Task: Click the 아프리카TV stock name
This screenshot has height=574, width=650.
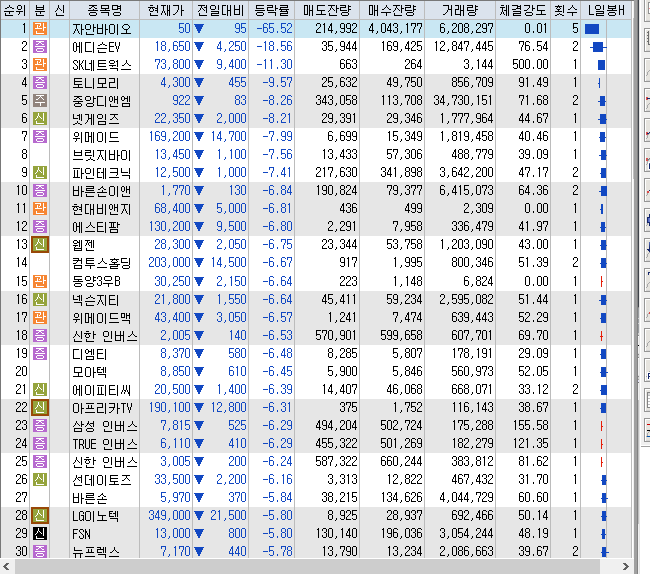Action: [102, 408]
